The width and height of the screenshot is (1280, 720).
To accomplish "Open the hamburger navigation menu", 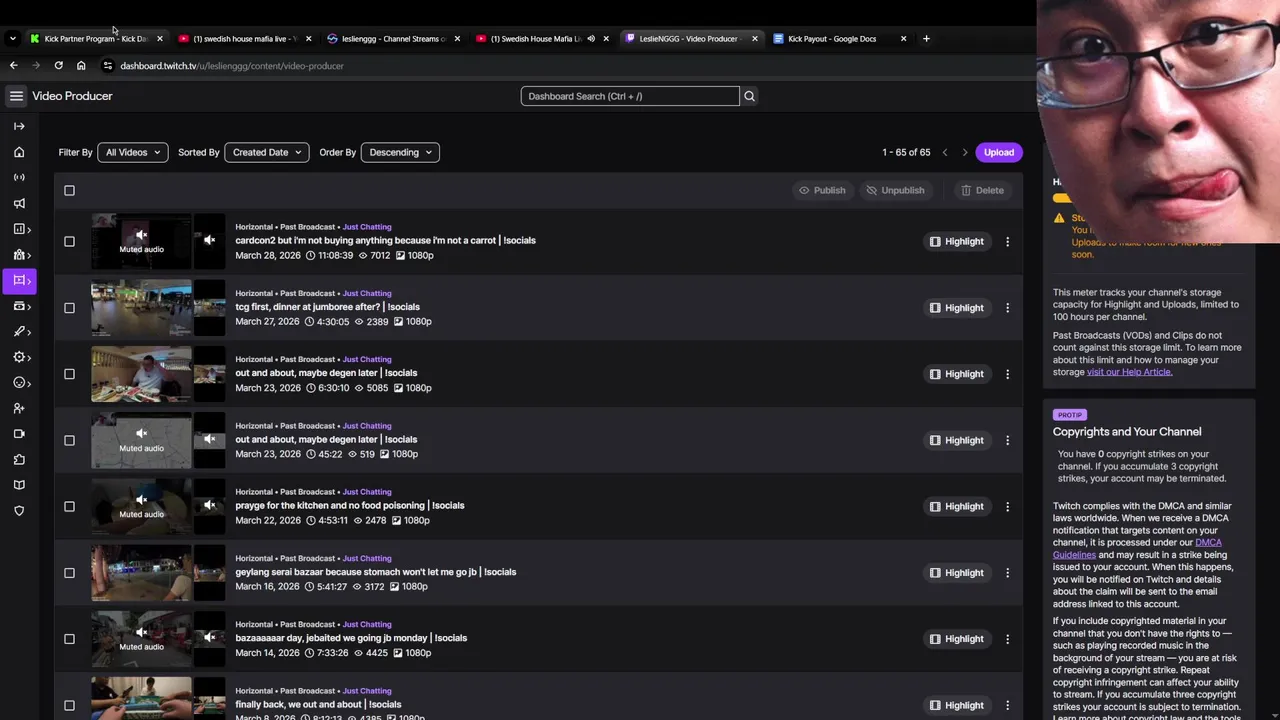I will (x=16, y=96).
